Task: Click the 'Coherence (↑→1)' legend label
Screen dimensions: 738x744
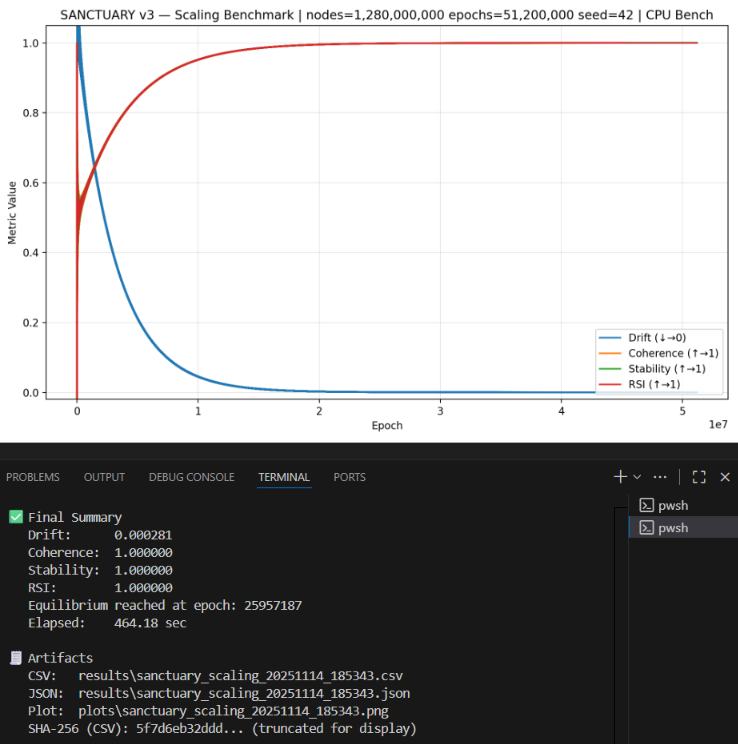Action: point(673,353)
